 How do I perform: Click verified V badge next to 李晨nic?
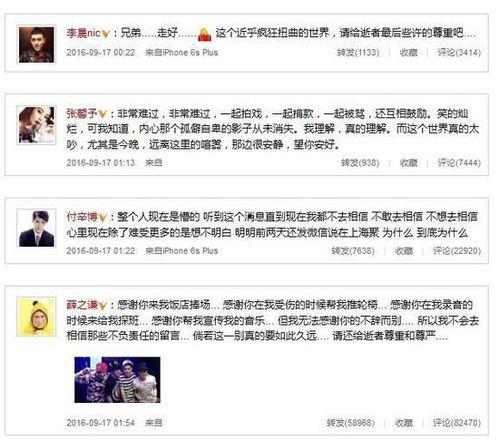[x=105, y=34]
